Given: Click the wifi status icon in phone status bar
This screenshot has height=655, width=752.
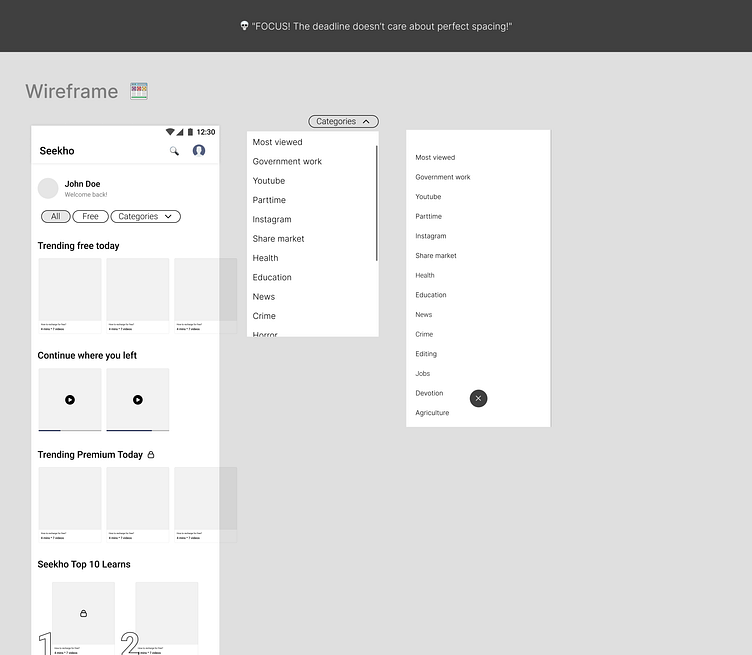Looking at the screenshot, I should click(x=170, y=132).
